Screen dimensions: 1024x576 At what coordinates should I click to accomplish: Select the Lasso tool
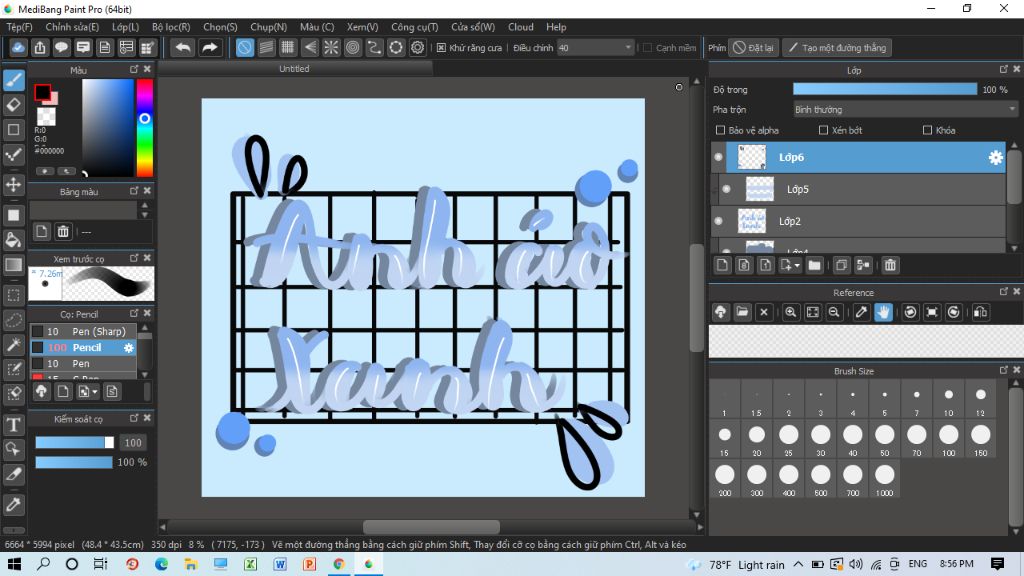[14, 320]
